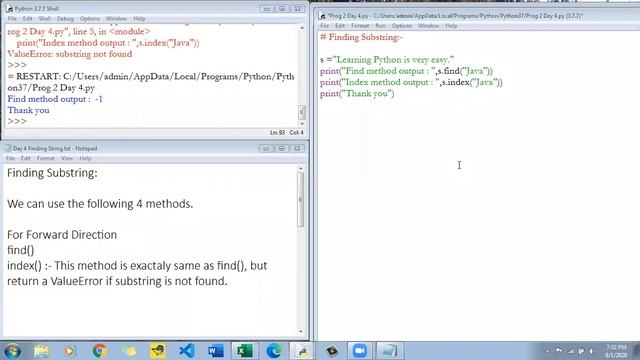640x360 pixels.
Task: Click Python Shell scrollbar down arrow
Action: tap(302, 124)
